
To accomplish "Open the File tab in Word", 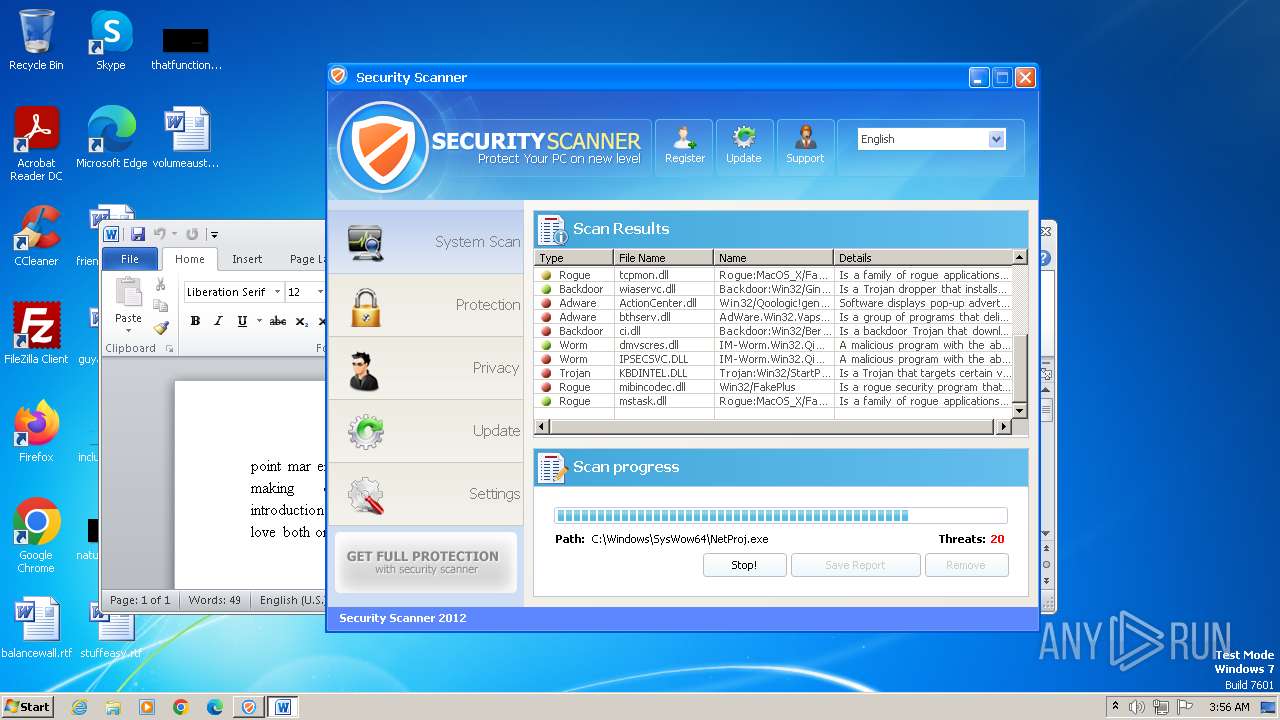I will 130,259.
